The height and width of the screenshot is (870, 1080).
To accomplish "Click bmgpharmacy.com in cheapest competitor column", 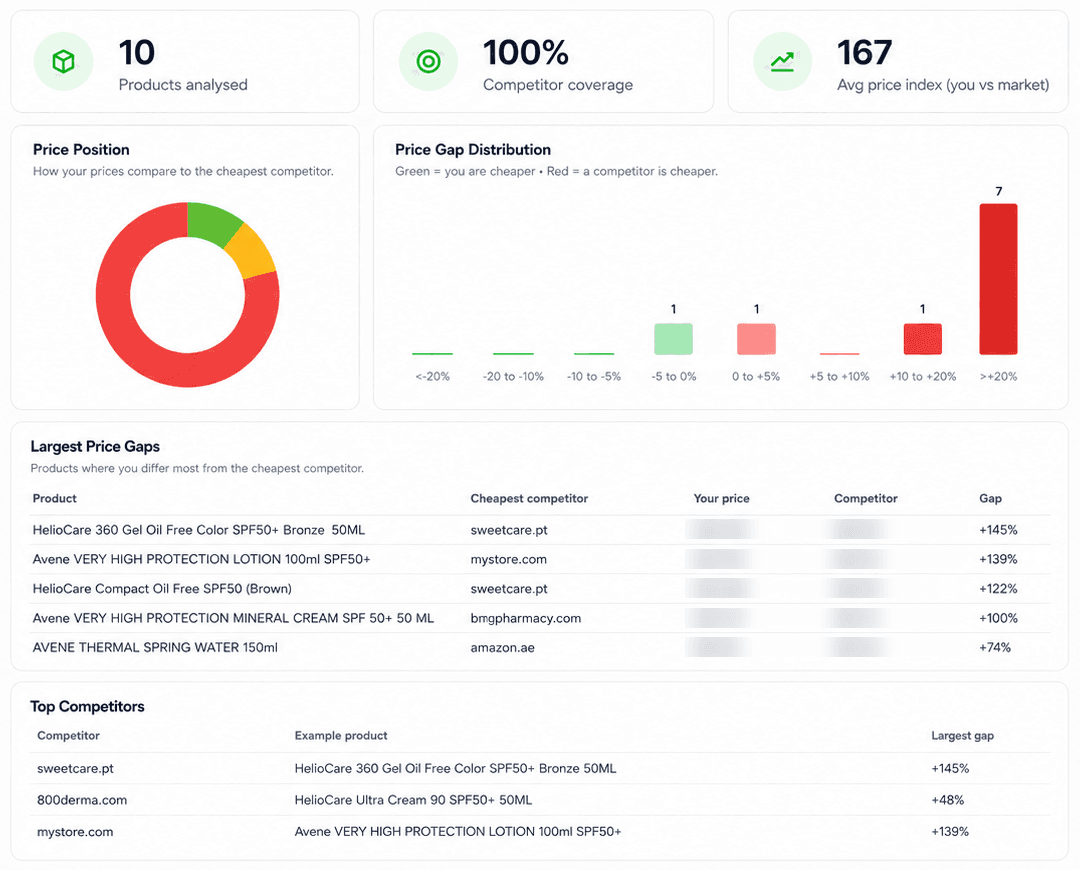I will (526, 618).
